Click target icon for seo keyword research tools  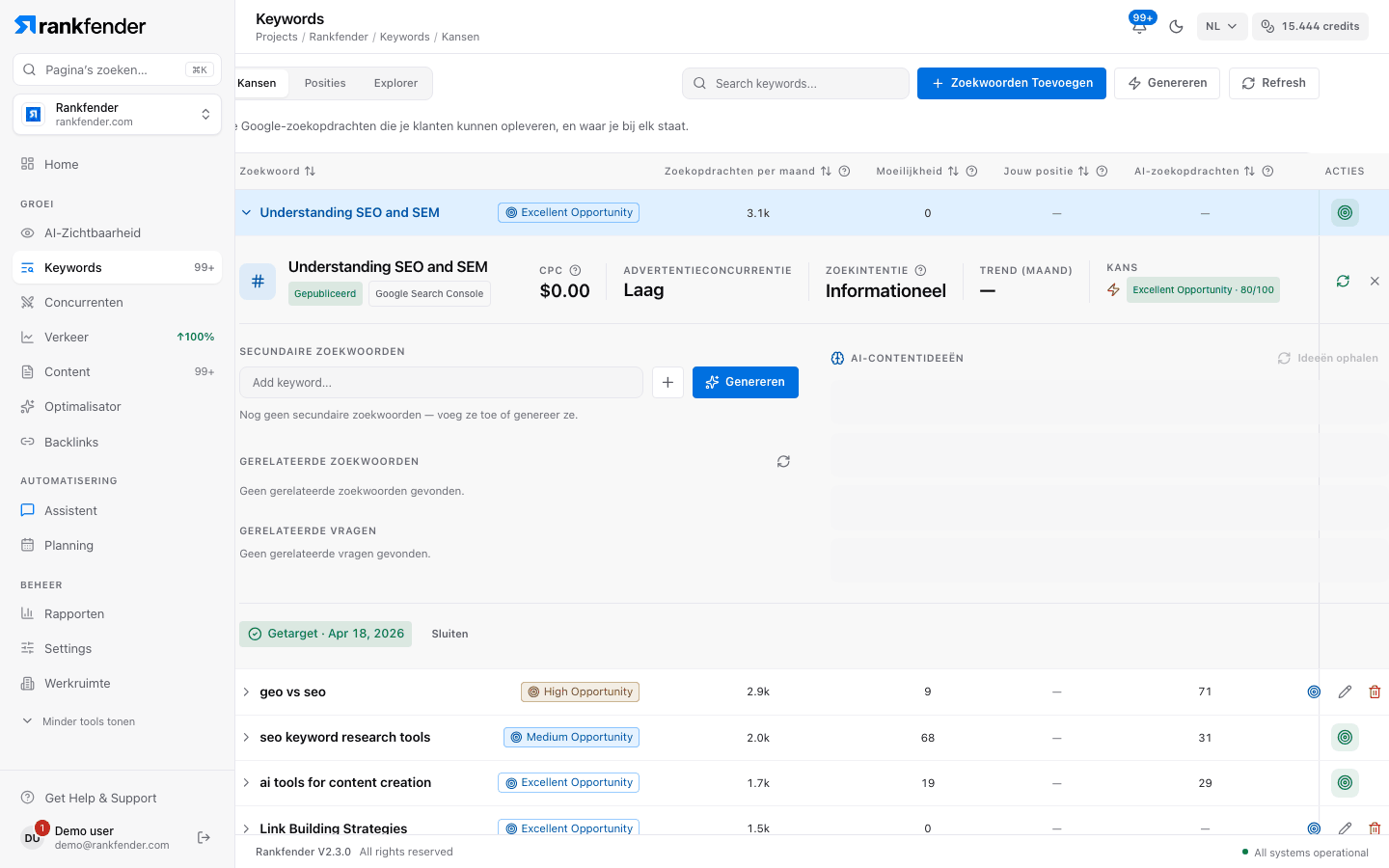click(1345, 738)
